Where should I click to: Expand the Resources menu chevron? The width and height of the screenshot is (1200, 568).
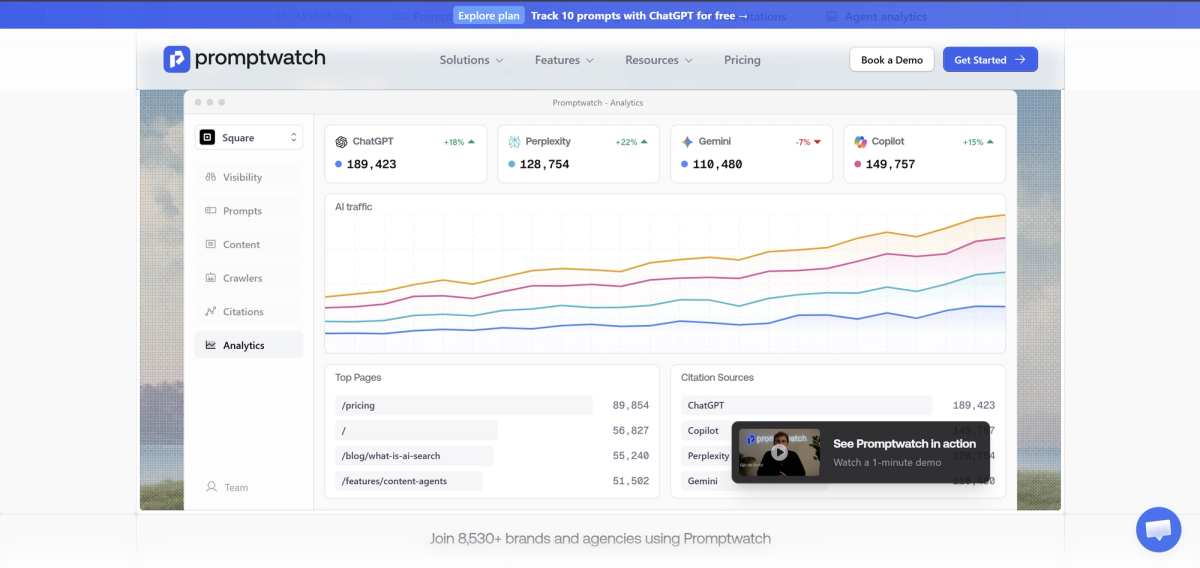tap(689, 60)
